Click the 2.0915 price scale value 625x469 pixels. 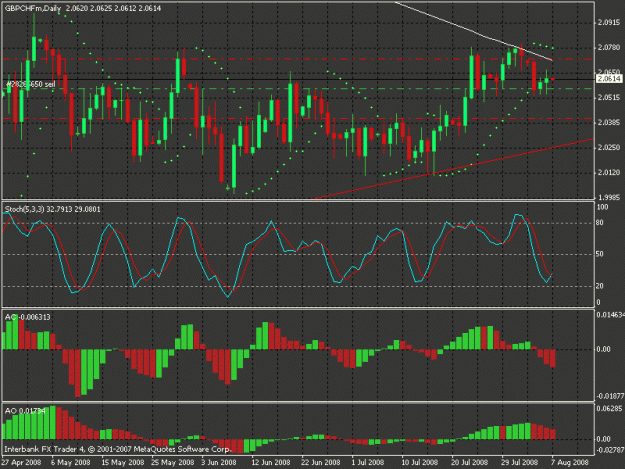pyautogui.click(x=609, y=23)
